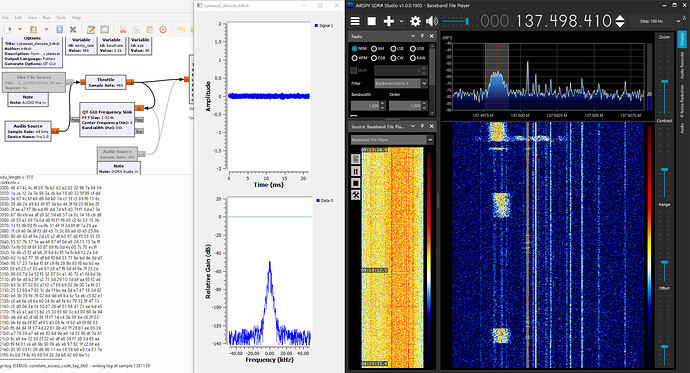Viewport: 690px width, 373px height.
Task: Collapse the Radio panel chevron
Action: pyautogui.click(x=413, y=36)
